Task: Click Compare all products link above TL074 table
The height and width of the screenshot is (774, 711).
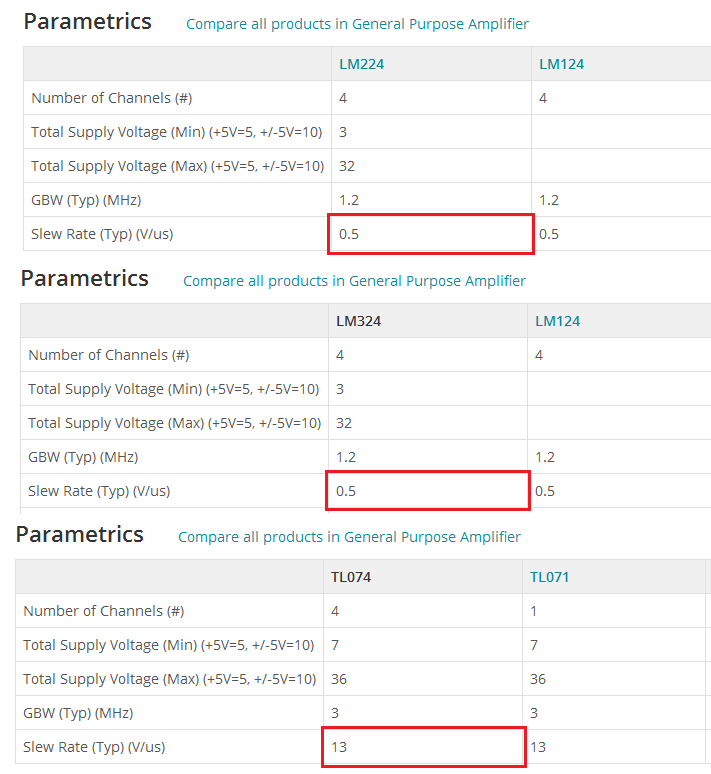Action: pos(349,537)
